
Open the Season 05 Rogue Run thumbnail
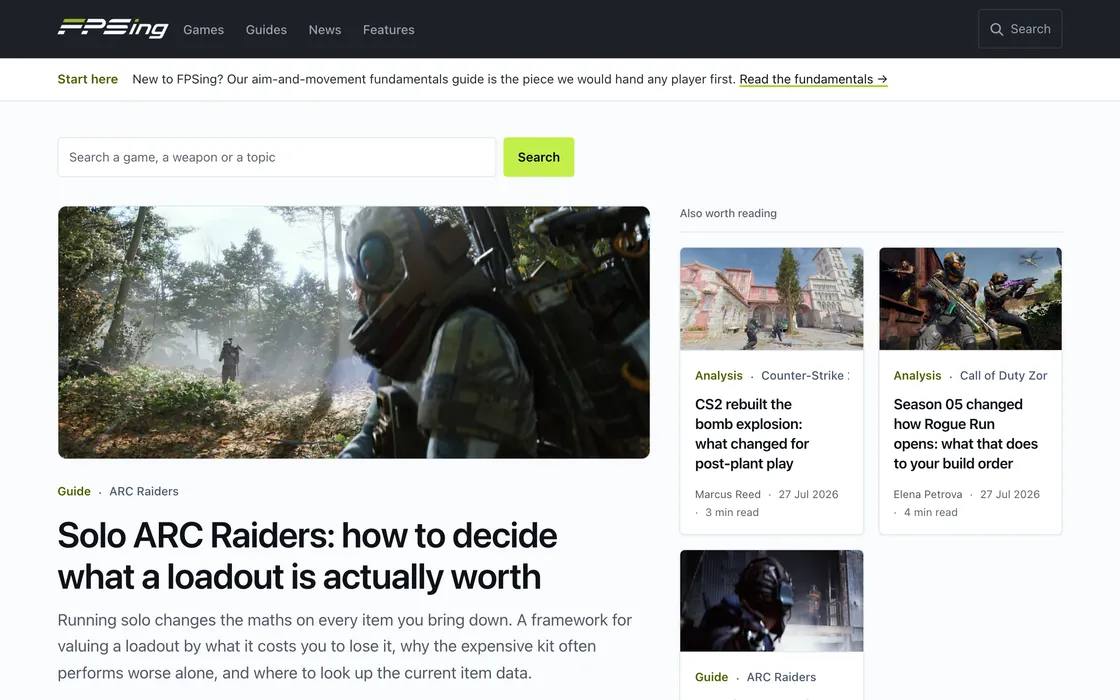[970, 299]
